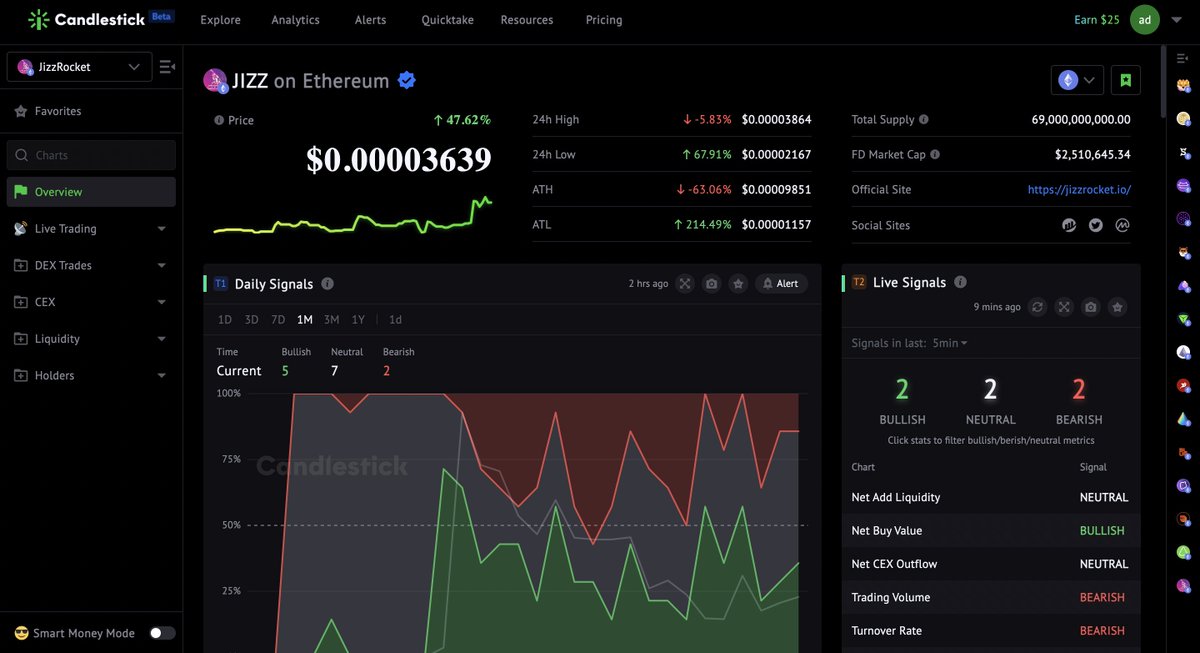This screenshot has width=1200, height=653.
Task: Filter Live Signals by BULLISH stat
Action: (902, 401)
